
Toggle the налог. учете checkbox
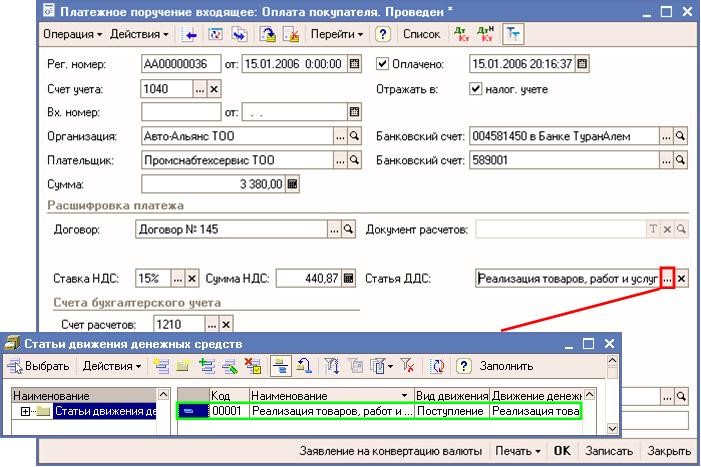tap(476, 88)
